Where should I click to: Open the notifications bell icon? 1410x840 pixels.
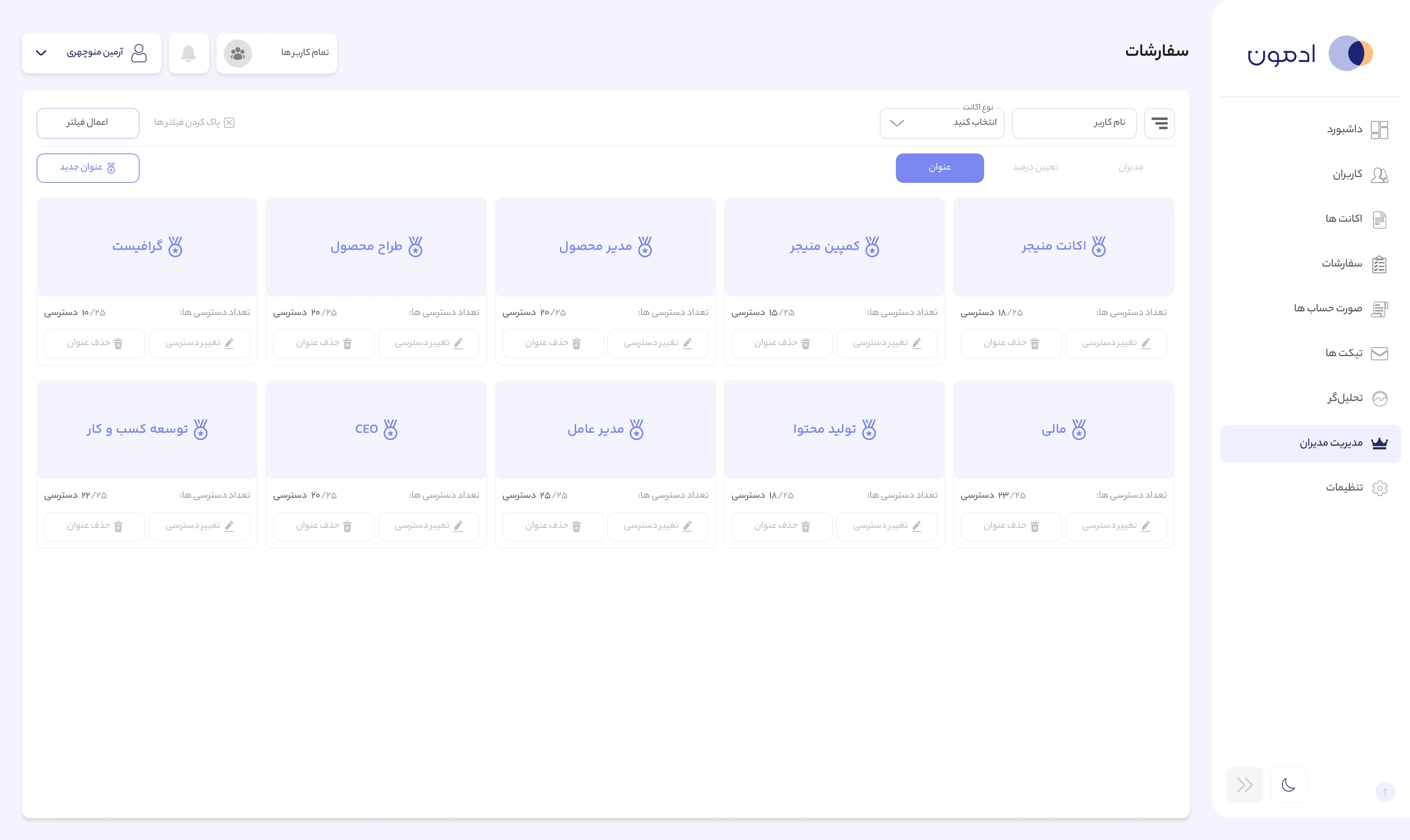188,53
